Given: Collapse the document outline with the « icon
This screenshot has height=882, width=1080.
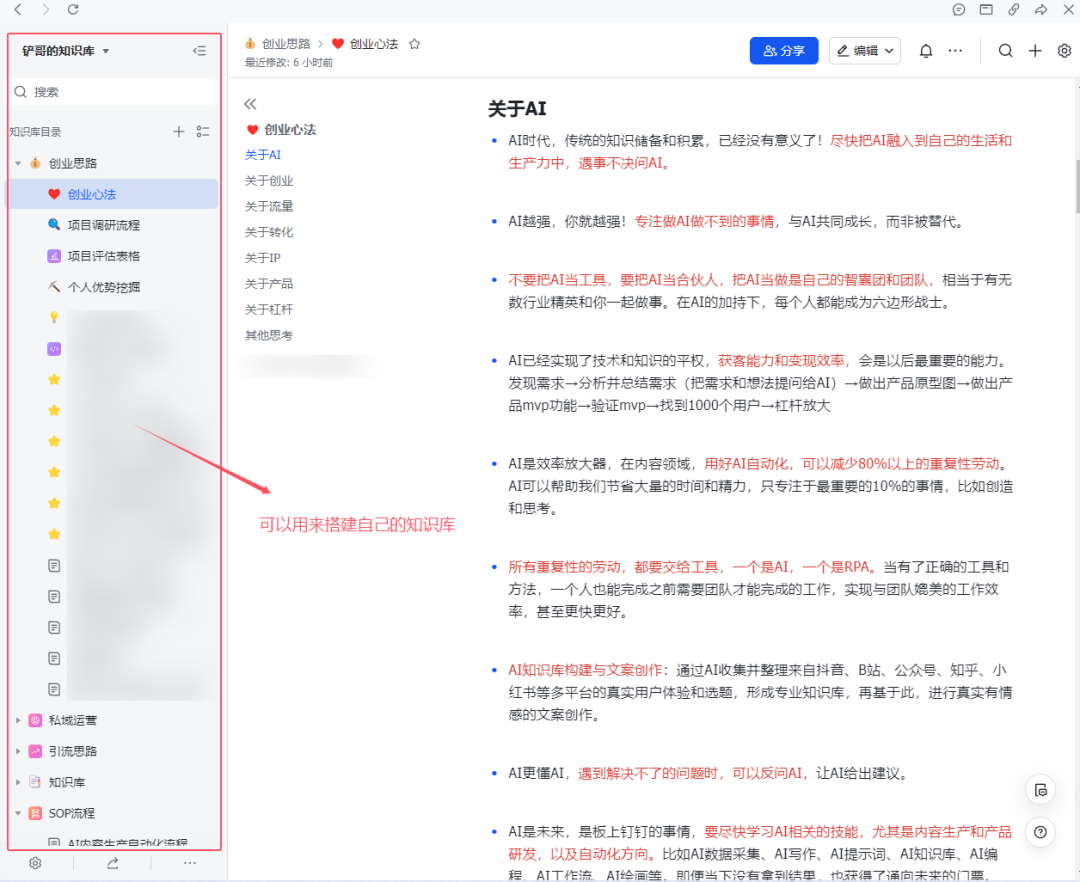Looking at the screenshot, I should (x=249, y=103).
